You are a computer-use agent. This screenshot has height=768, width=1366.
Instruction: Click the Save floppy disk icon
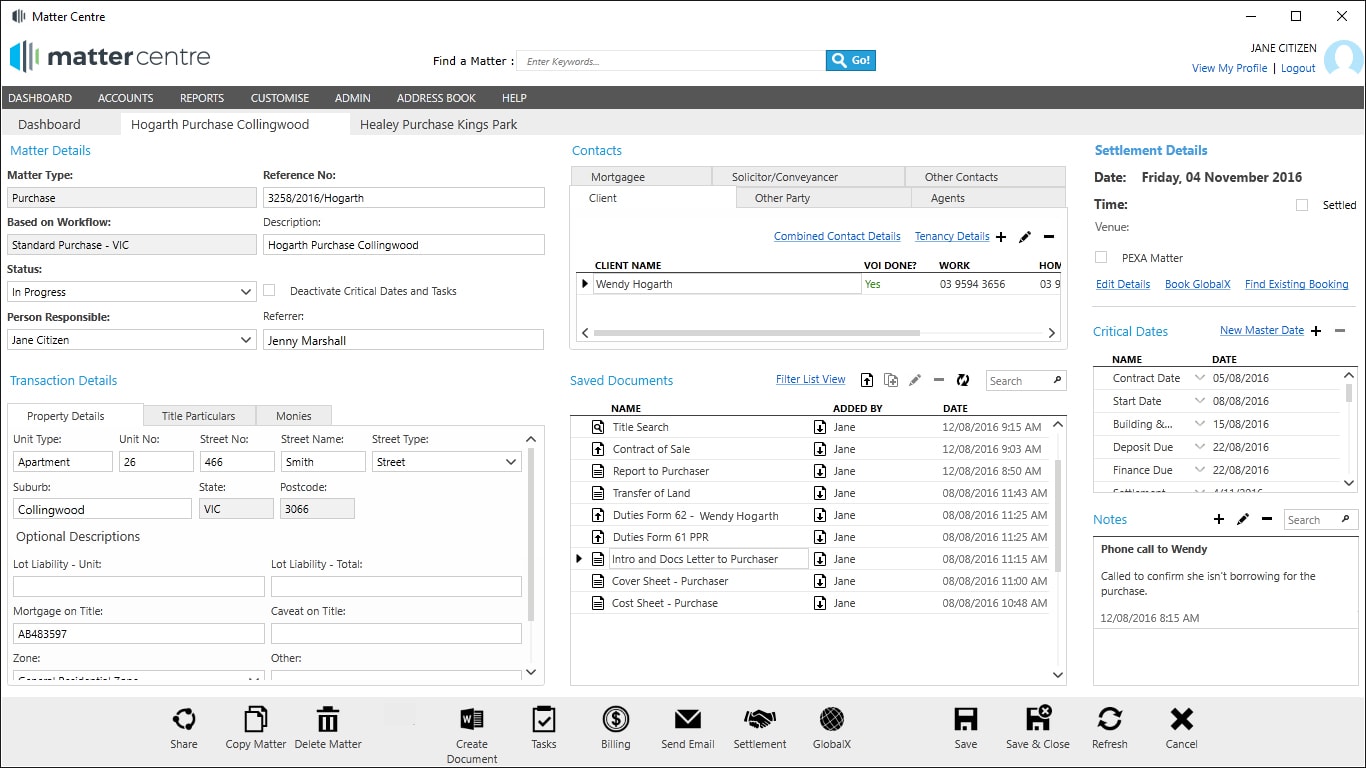pos(966,719)
